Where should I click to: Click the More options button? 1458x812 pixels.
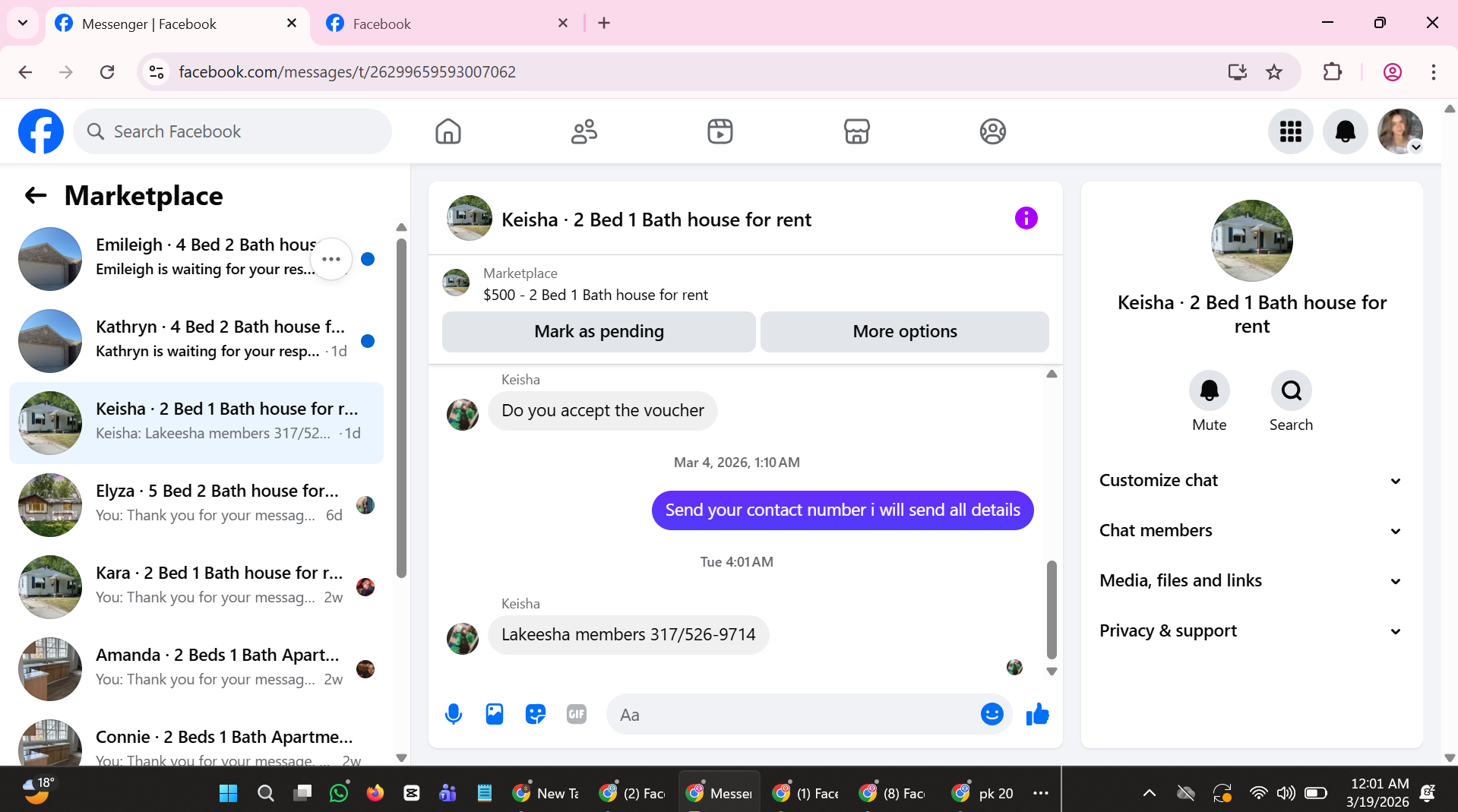(x=904, y=331)
